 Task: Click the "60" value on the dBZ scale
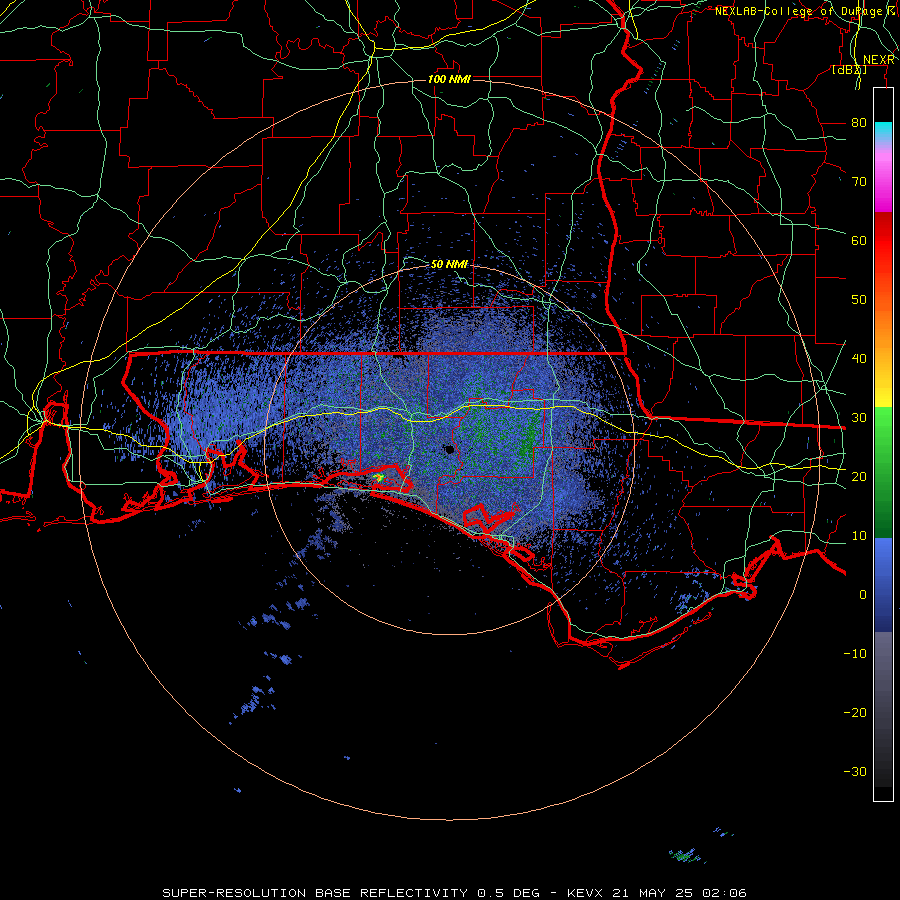859,240
